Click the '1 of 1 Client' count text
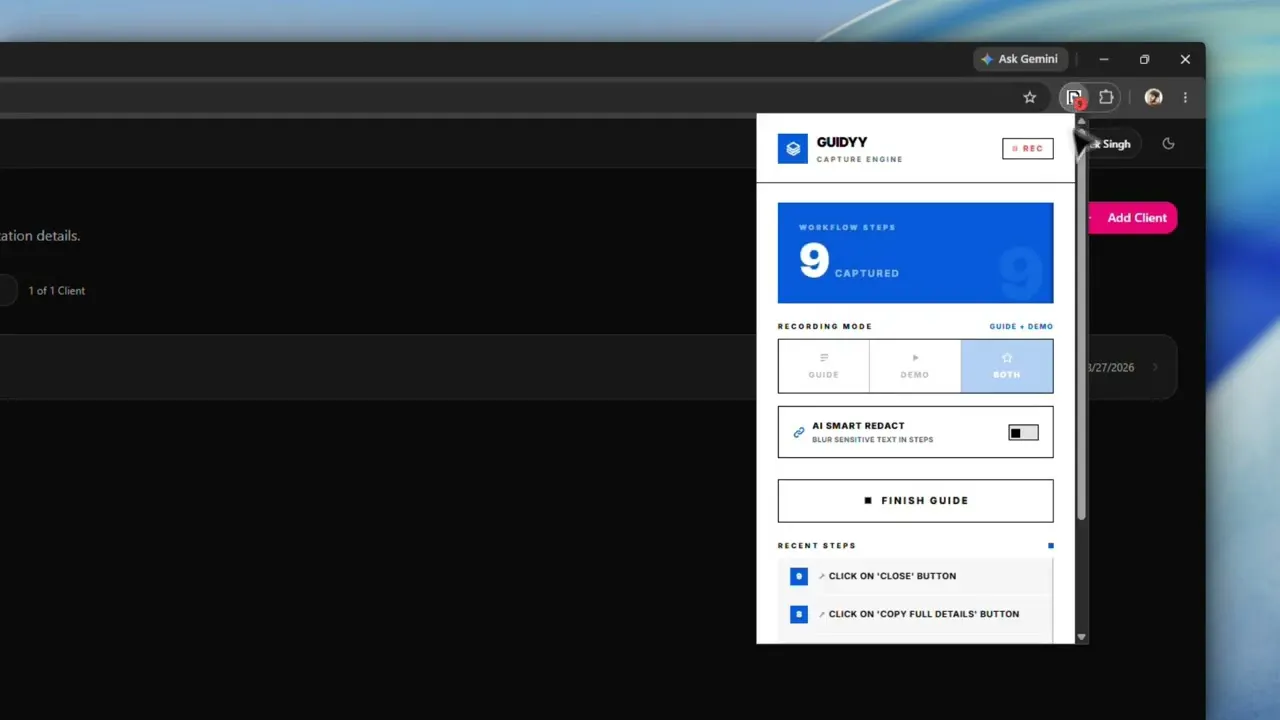This screenshot has width=1280, height=720. tap(57, 291)
